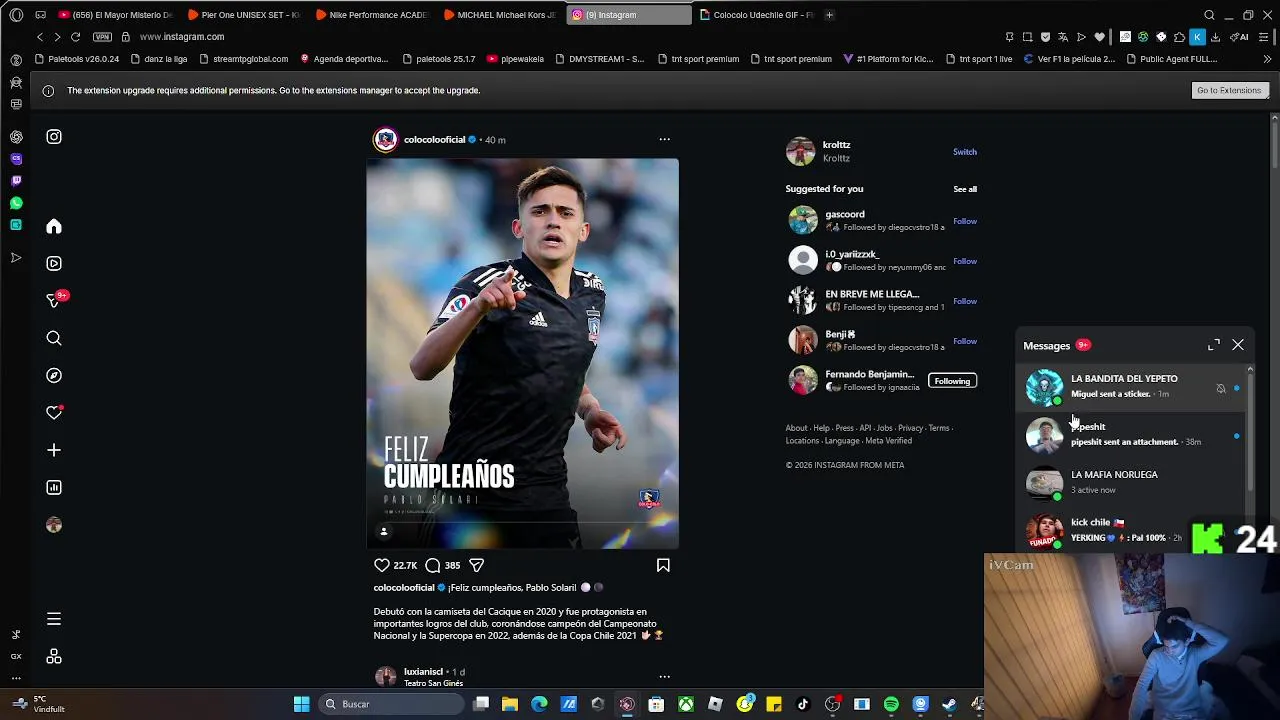Open colocolooficial profile from post header
This screenshot has width=1280, height=720.
click(x=434, y=140)
